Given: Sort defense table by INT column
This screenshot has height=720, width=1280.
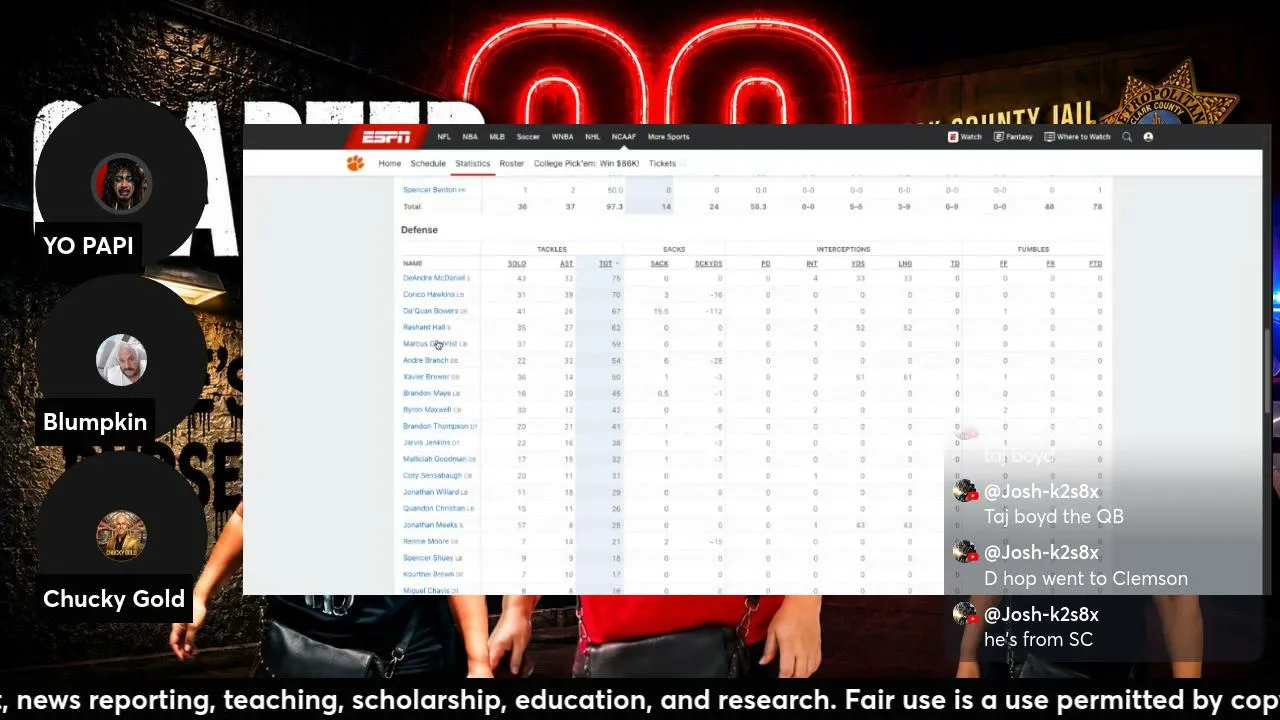Looking at the screenshot, I should point(812,264).
